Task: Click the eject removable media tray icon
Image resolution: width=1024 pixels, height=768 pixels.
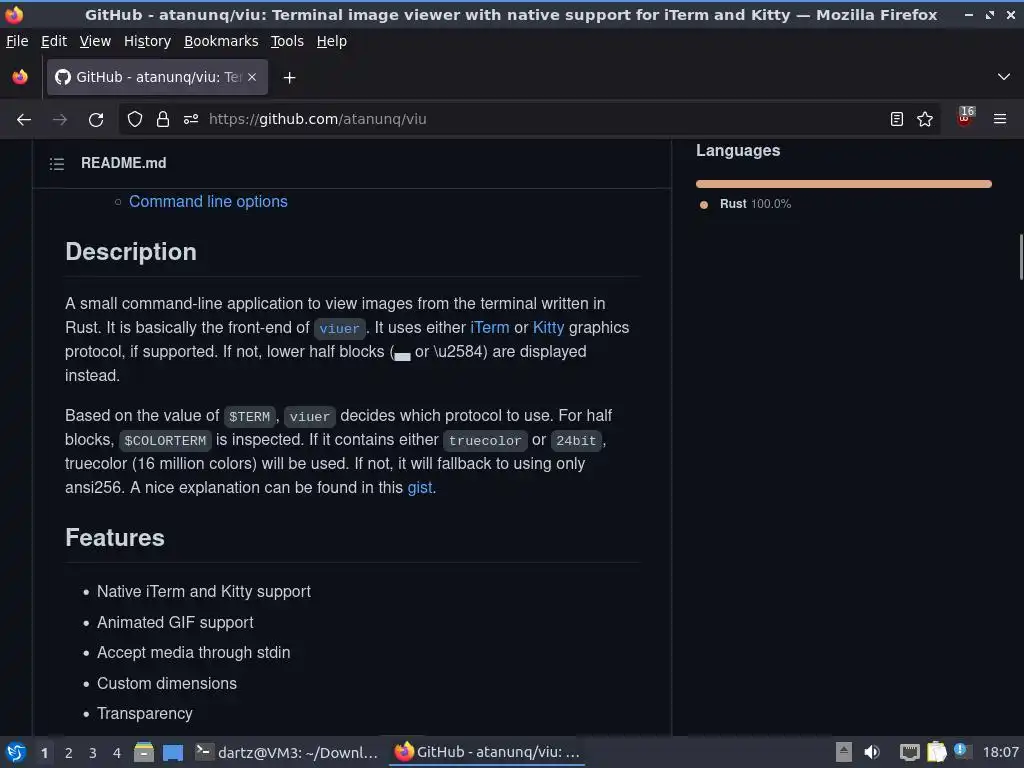Action: pyautogui.click(x=844, y=752)
